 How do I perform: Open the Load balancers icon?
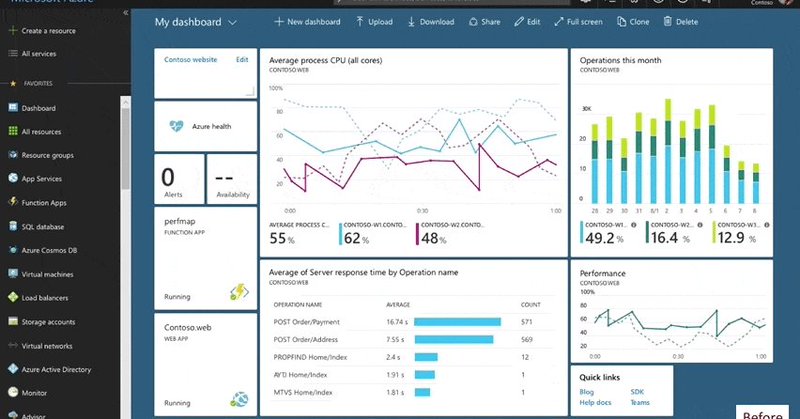click(13, 297)
